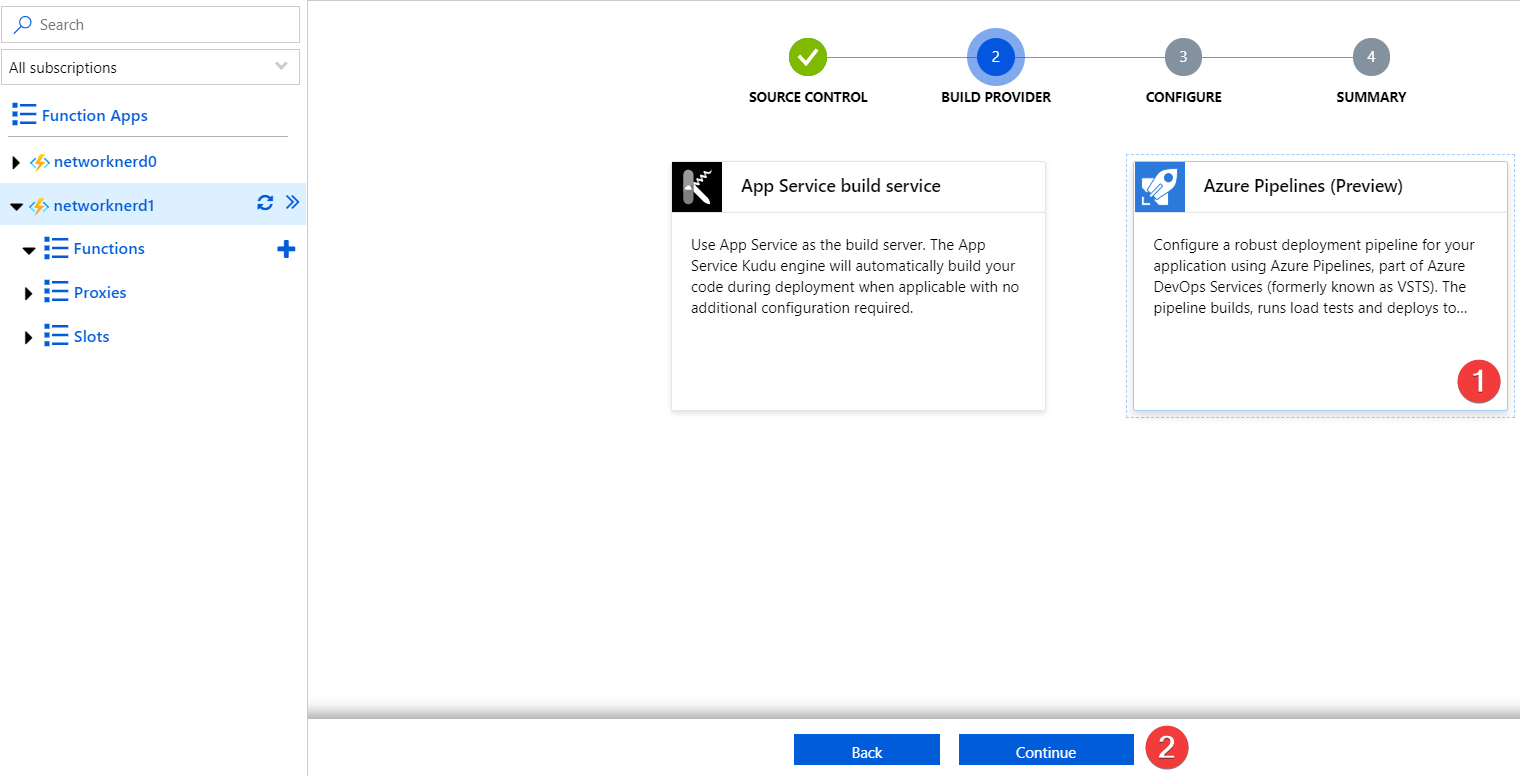Screen dimensions: 1520x776
Task: Open the All subscriptions dropdown
Action: [x=150, y=68]
